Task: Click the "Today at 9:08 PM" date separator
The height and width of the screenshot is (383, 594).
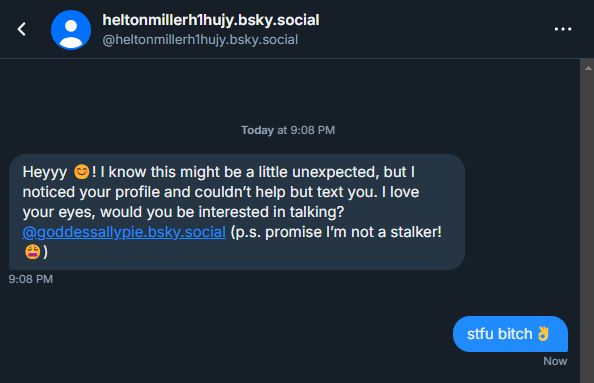Action: pyautogui.click(x=288, y=130)
